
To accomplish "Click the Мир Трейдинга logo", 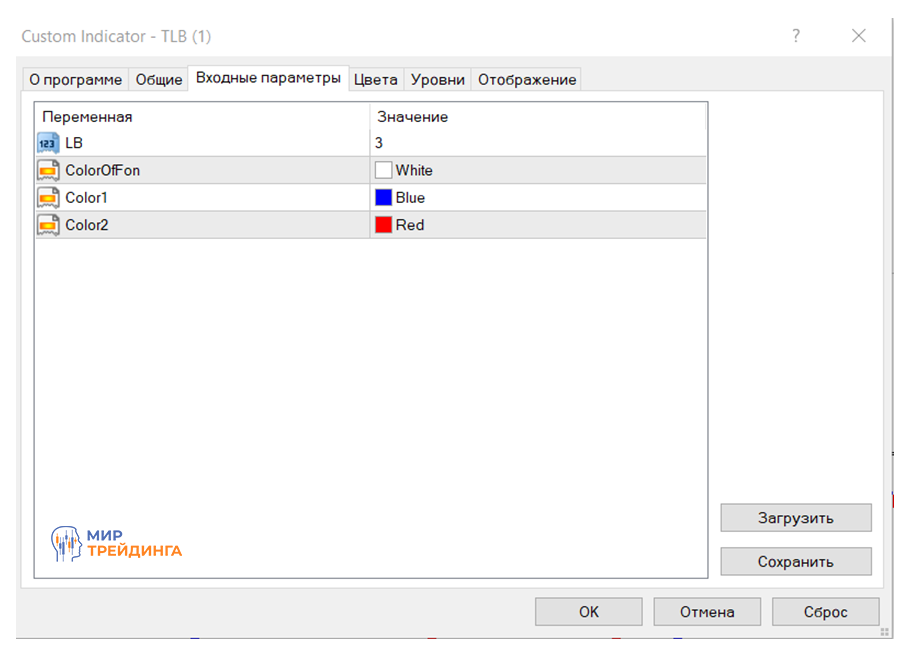I will [x=116, y=543].
